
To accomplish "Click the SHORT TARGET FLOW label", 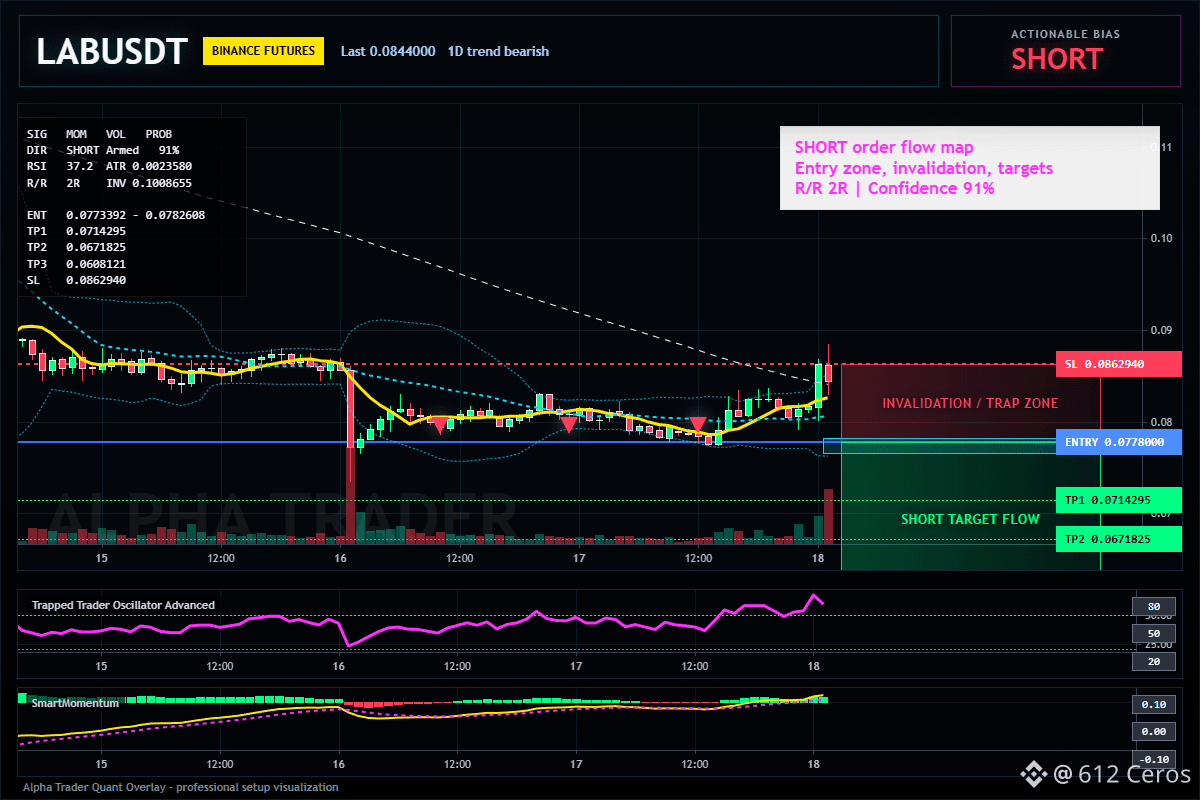I will coord(970,519).
